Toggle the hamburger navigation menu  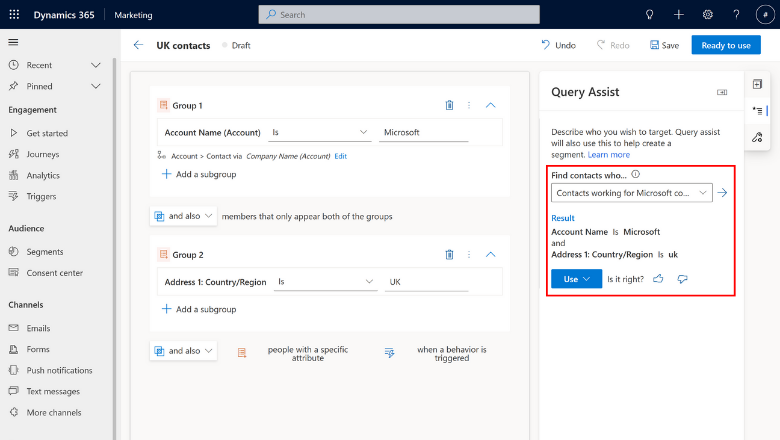pos(13,42)
